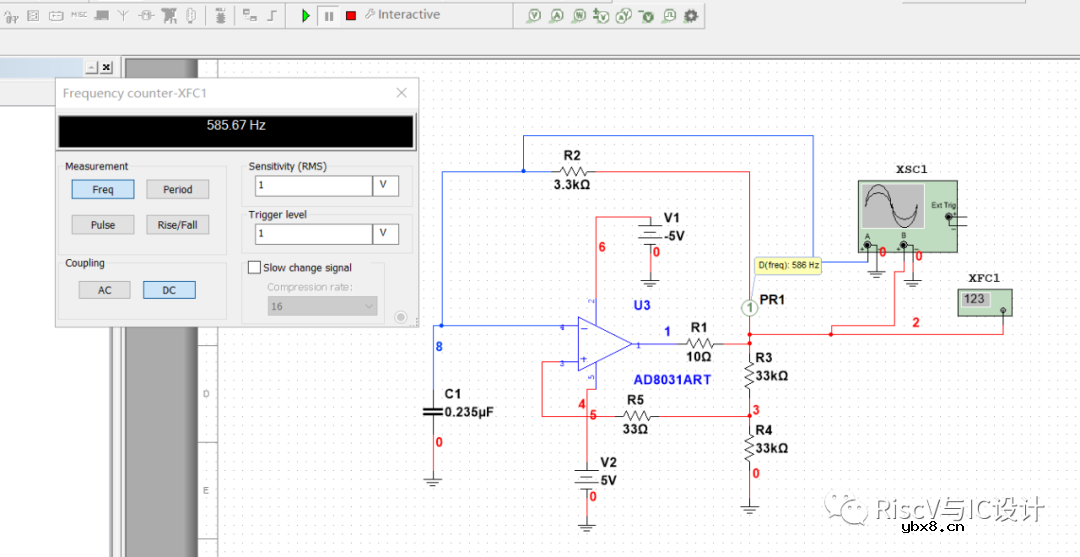The width and height of the screenshot is (1080, 557).
Task: Select DC coupling mode
Action: tap(168, 290)
